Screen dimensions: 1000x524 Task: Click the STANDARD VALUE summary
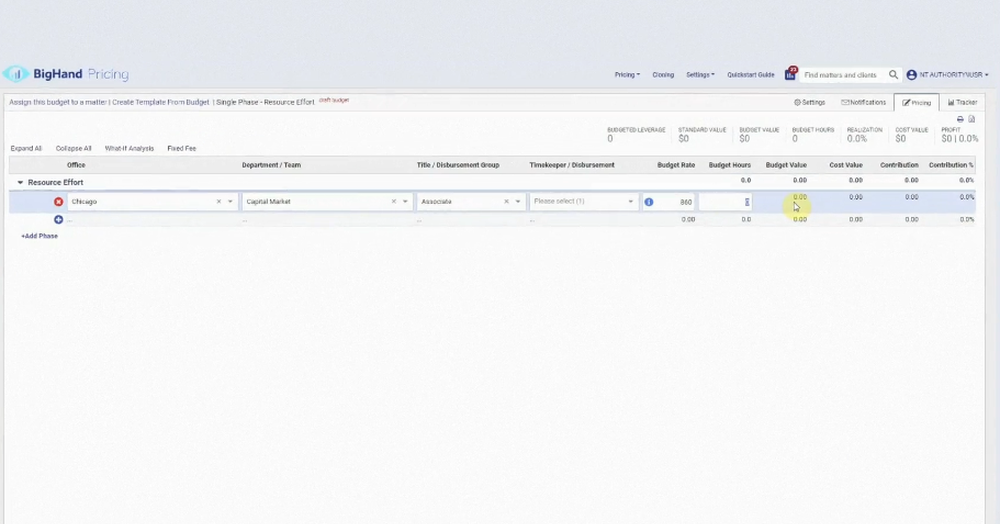tap(702, 135)
